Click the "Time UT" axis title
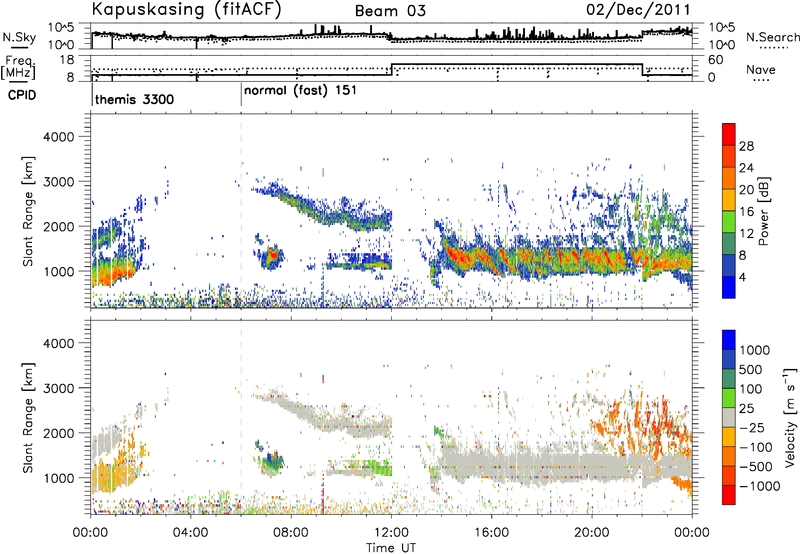Image resolution: width=800 pixels, height=554 pixels. coord(391,548)
